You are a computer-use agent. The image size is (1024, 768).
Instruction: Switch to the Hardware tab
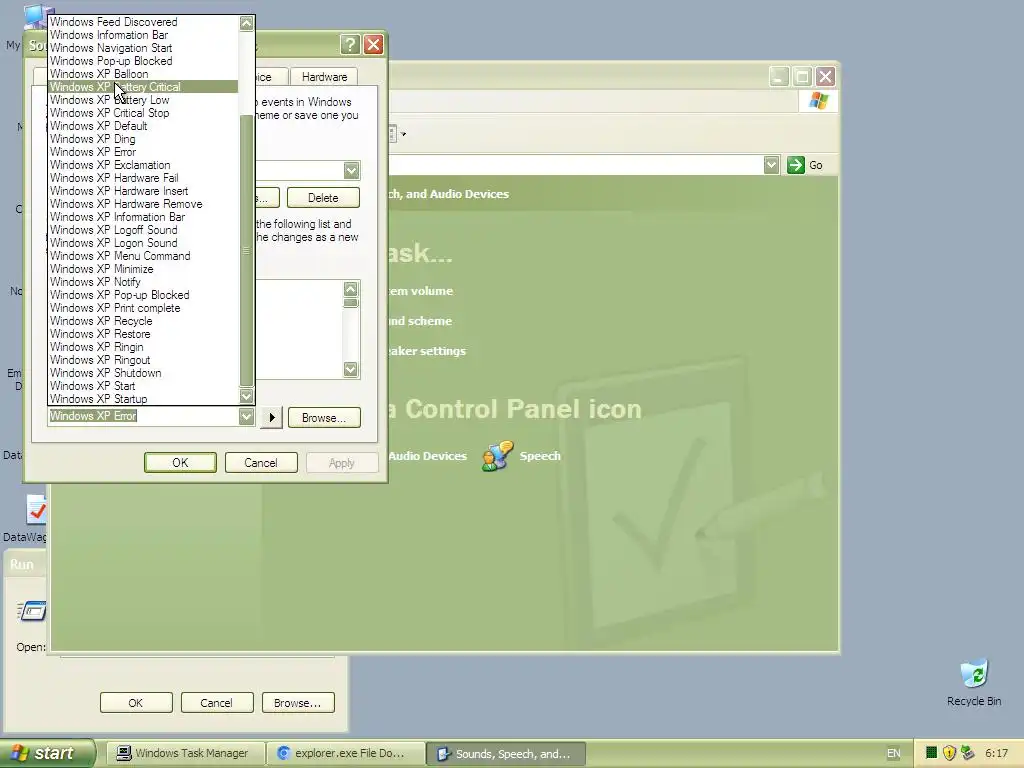coord(324,77)
